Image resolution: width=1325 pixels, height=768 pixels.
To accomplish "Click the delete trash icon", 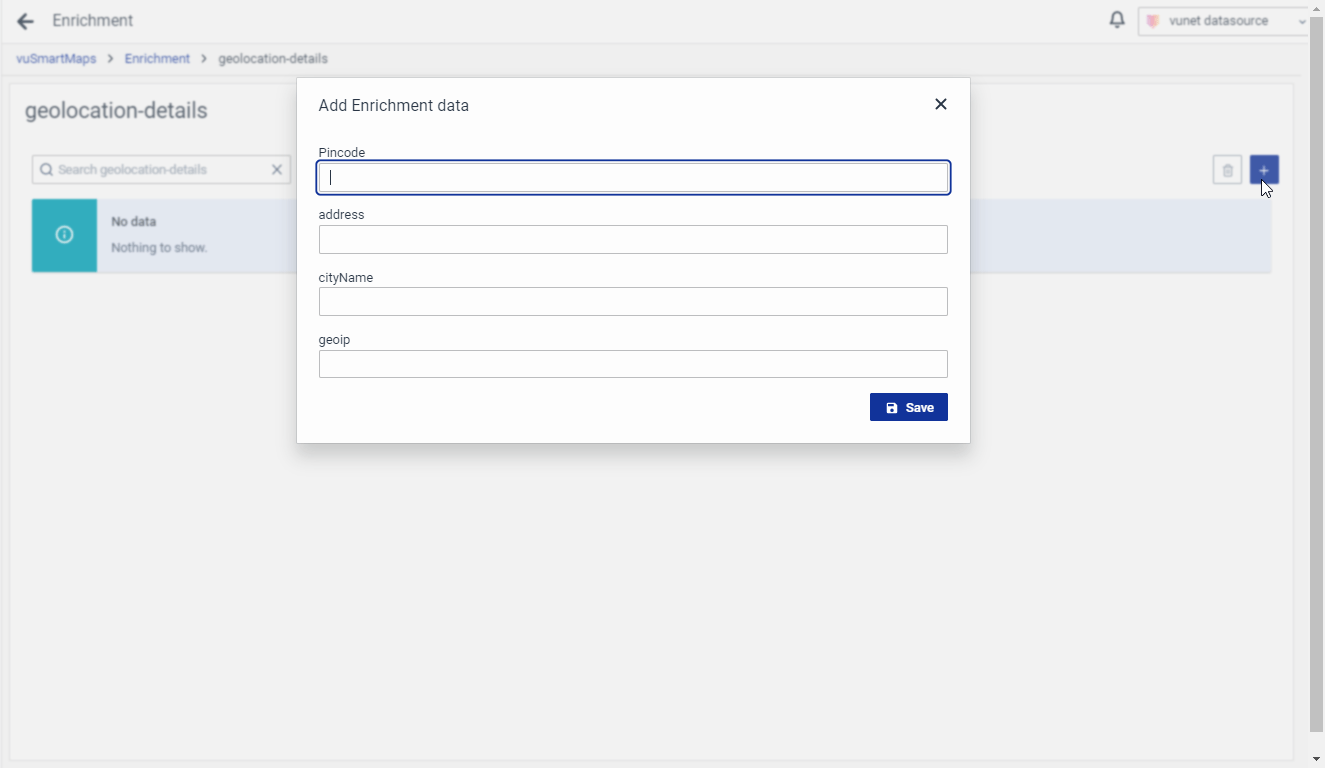I will (x=1227, y=170).
